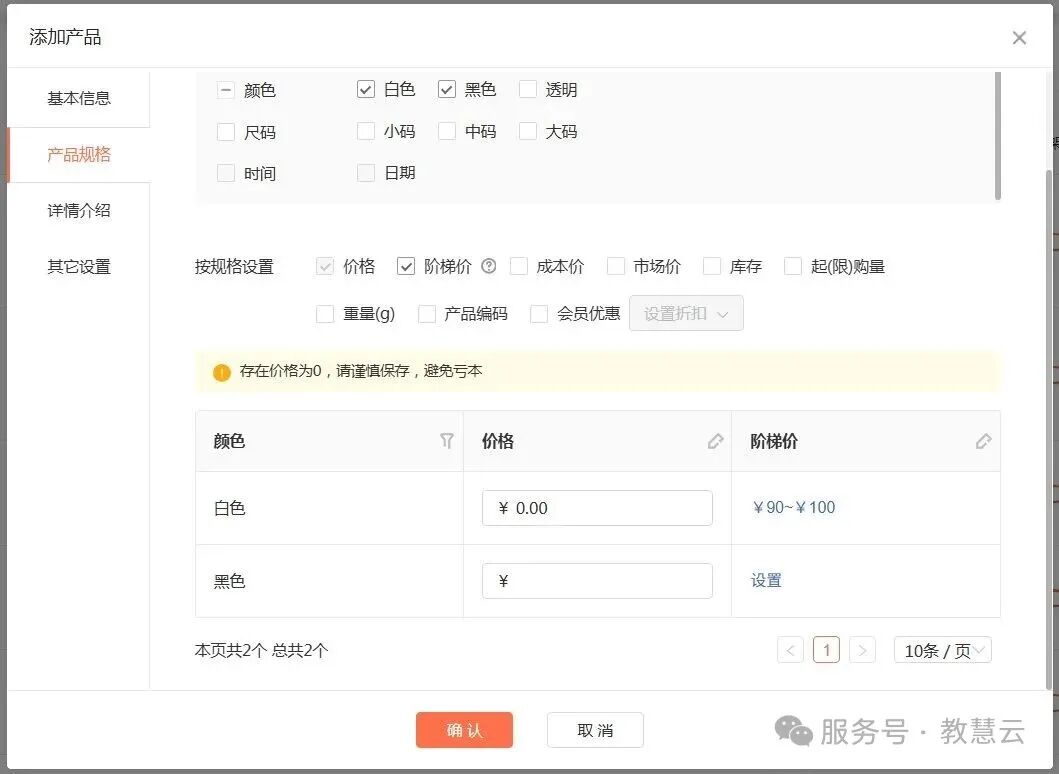The height and width of the screenshot is (774, 1059).
Task: Enable the 尺码 specification checkbox
Action: point(226,132)
